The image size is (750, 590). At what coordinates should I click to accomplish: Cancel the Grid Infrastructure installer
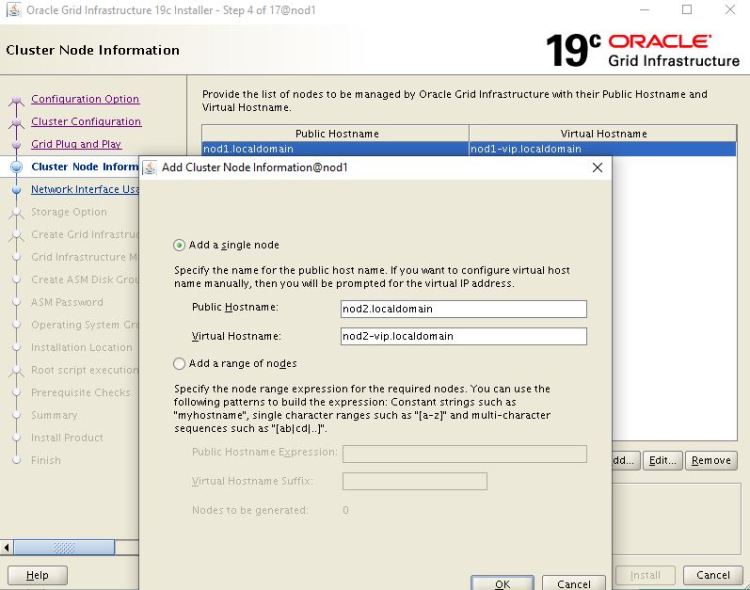[x=712, y=575]
